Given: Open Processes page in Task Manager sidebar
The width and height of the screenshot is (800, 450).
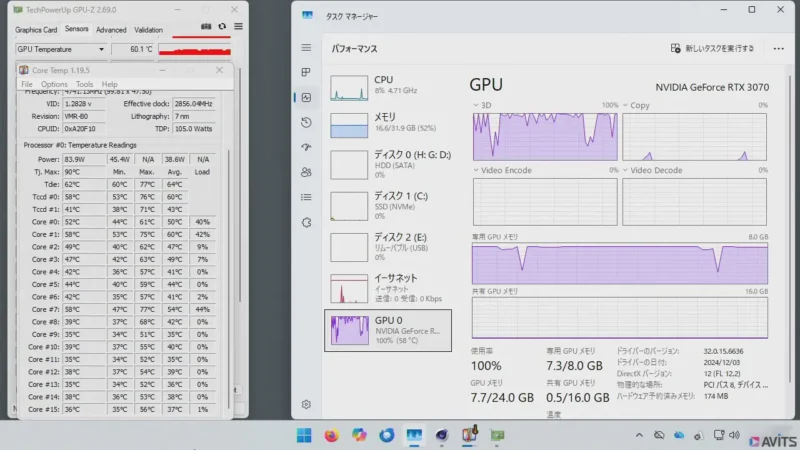Looking at the screenshot, I should click(x=306, y=72).
